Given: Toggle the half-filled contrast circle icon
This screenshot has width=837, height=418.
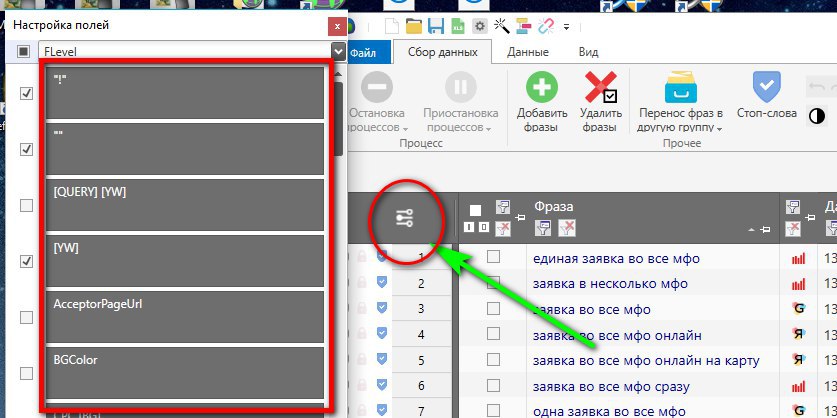Looking at the screenshot, I should [817, 116].
